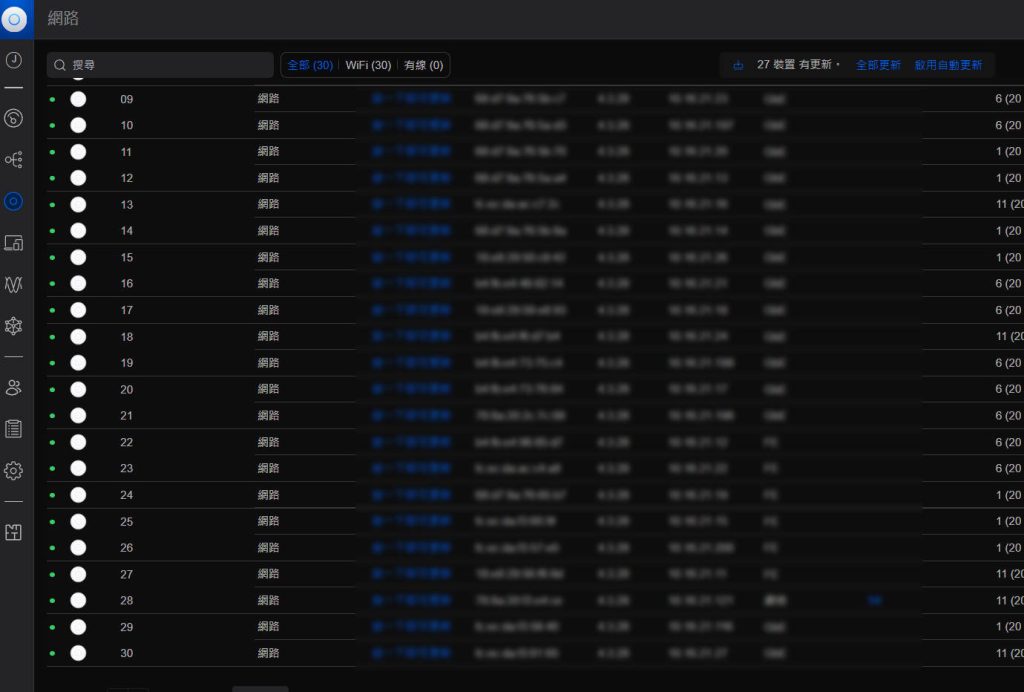Open the Settings gear icon in sidebar
The image size is (1024, 692).
pos(14,470)
